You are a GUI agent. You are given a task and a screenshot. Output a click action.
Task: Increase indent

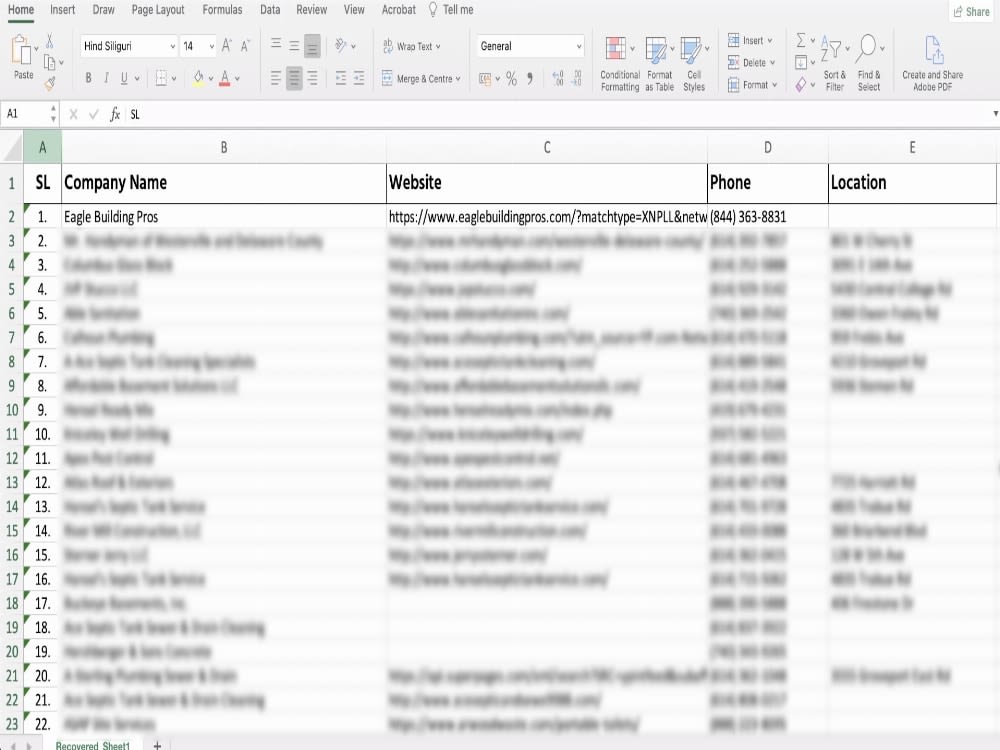[x=359, y=78]
